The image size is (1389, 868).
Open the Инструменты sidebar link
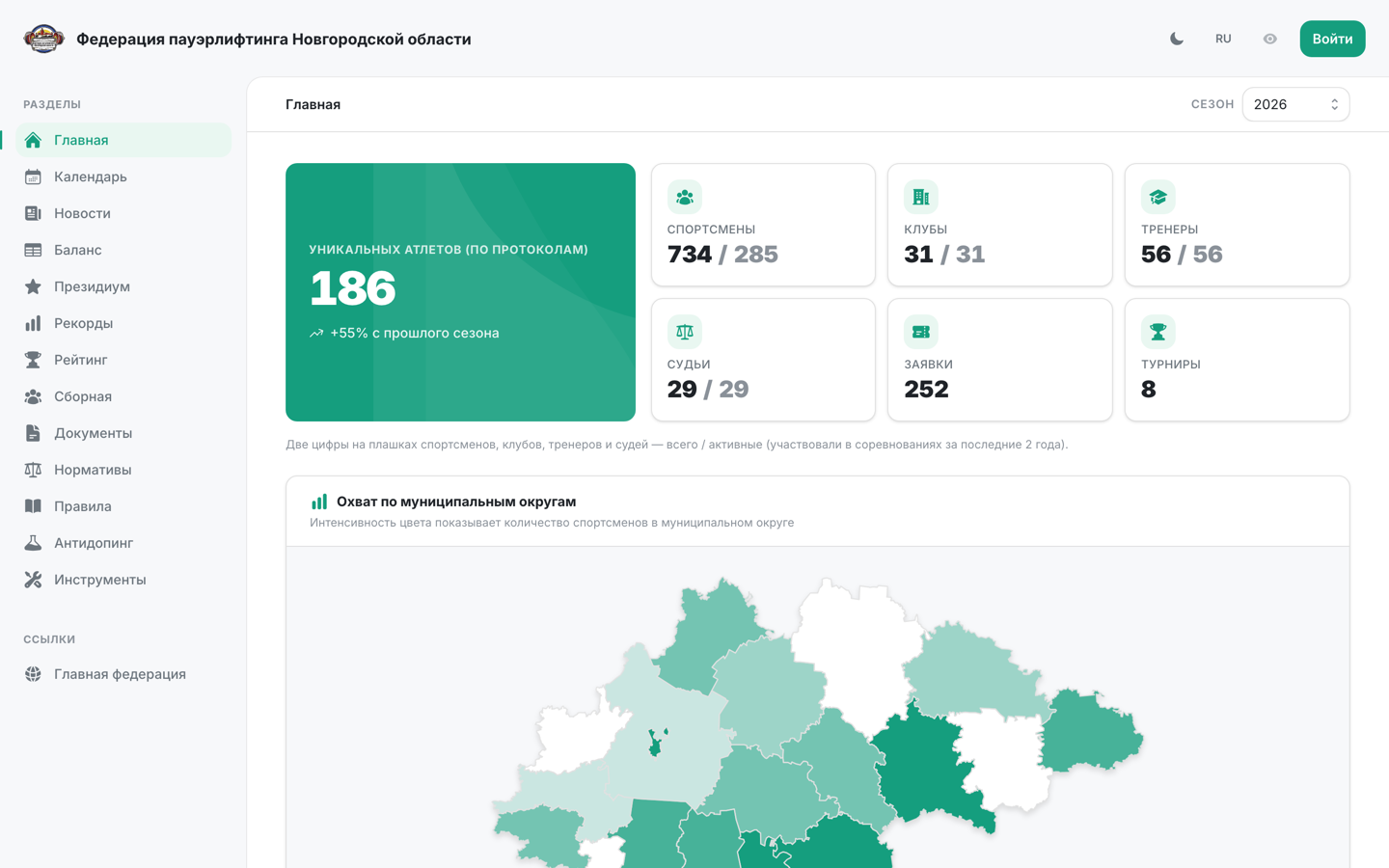point(123,580)
